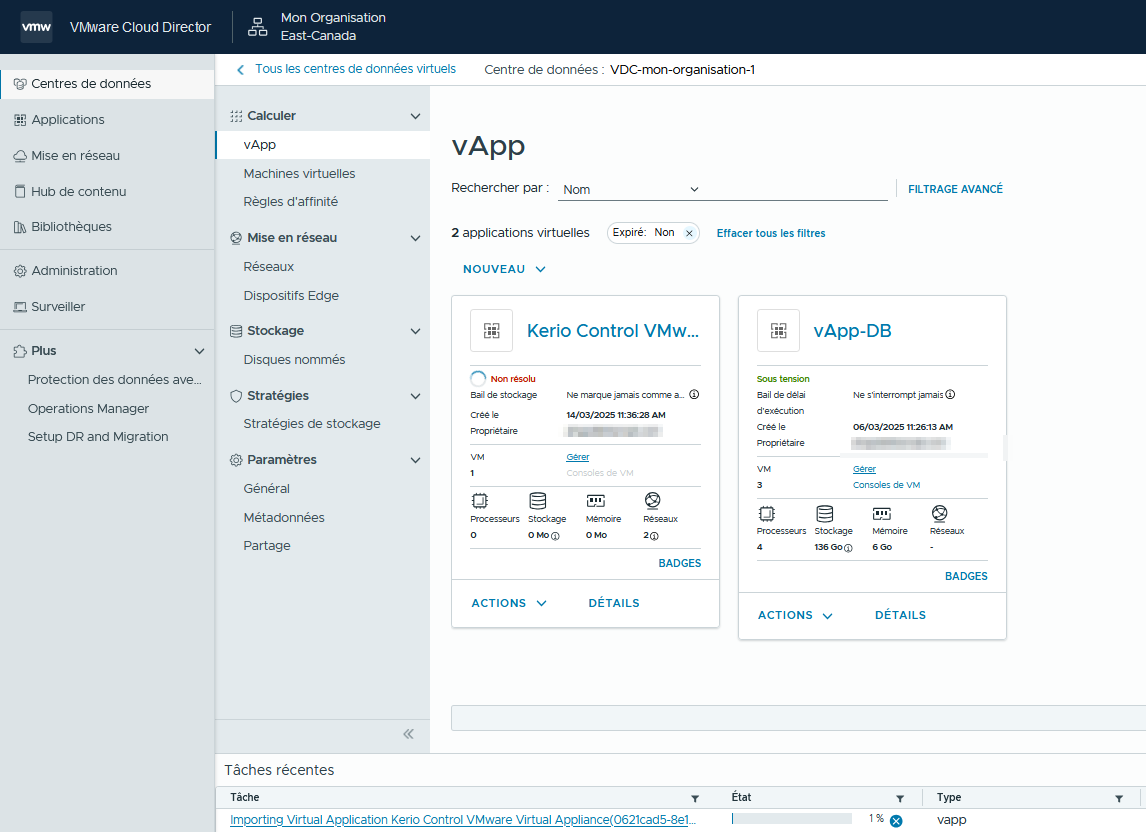Screen dimensions: 1146x832
Task: Collapse the Plus group in sidebar
Action: 199,351
